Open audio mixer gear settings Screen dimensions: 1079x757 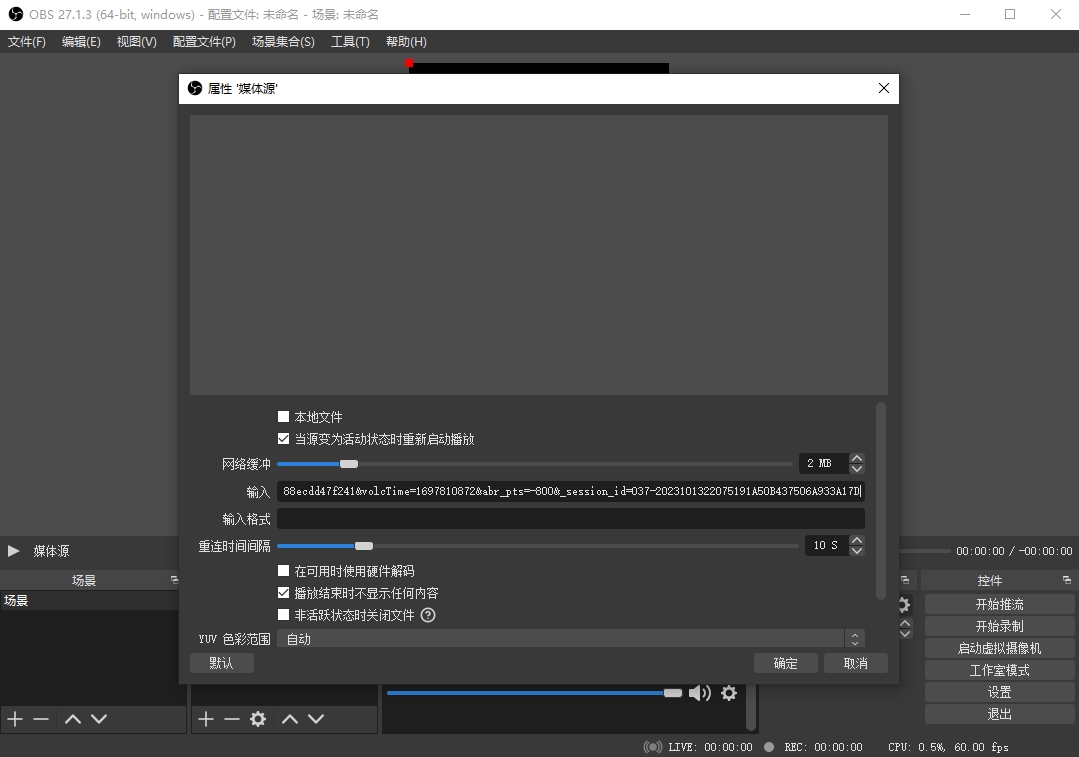(729, 693)
